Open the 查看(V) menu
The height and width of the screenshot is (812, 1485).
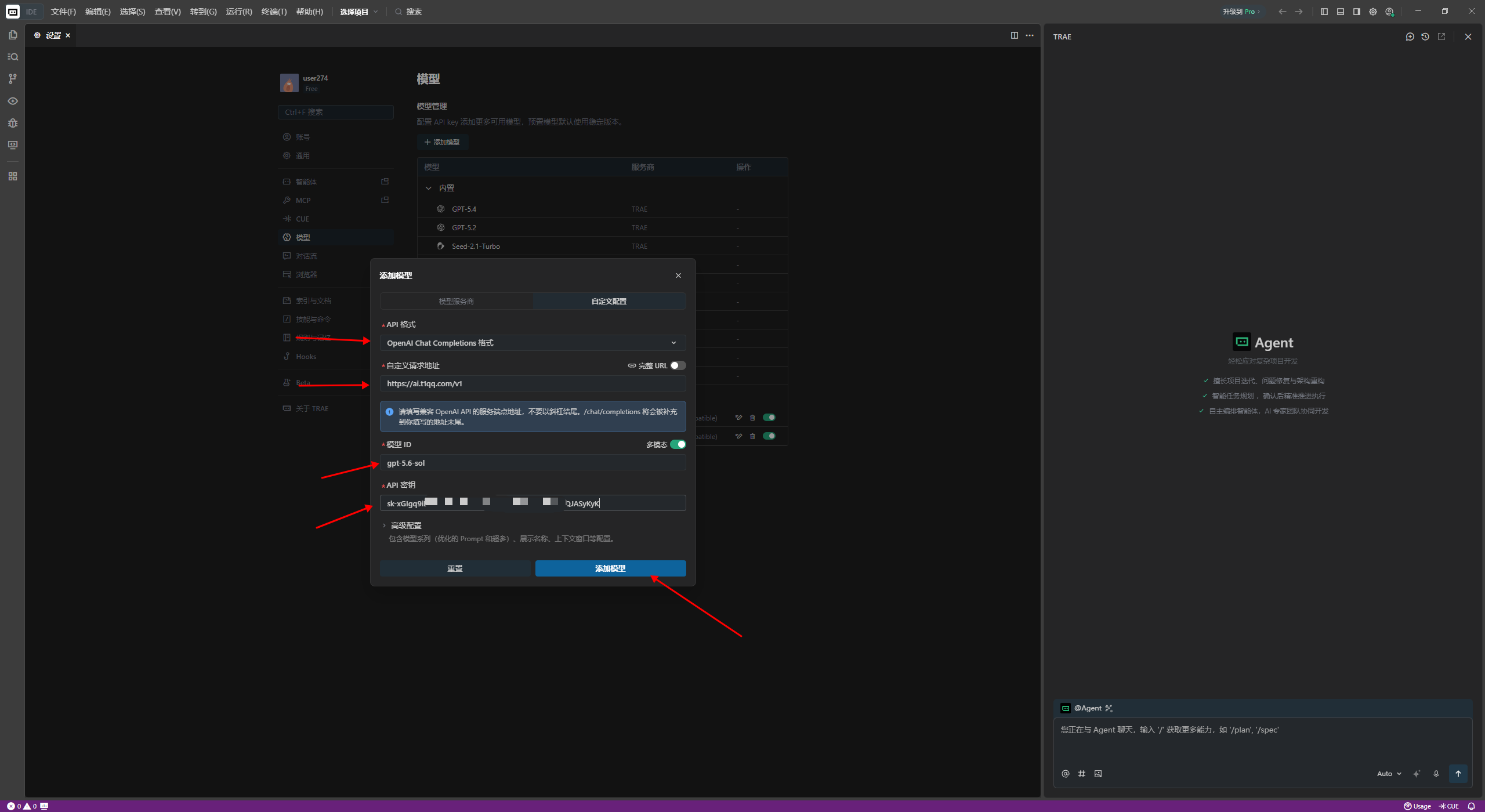point(168,12)
